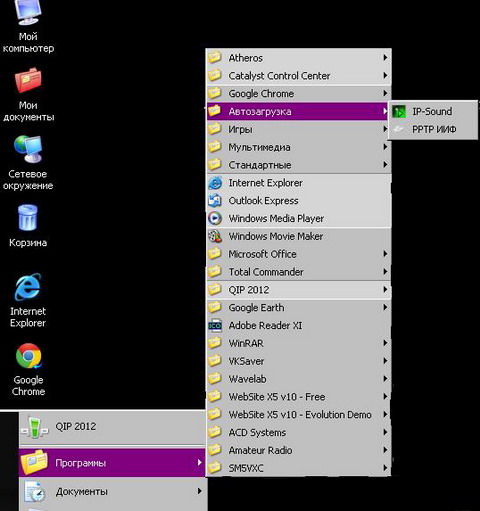Launch Outlook Express text entry
This screenshot has height=511, width=480.
(x=263, y=201)
